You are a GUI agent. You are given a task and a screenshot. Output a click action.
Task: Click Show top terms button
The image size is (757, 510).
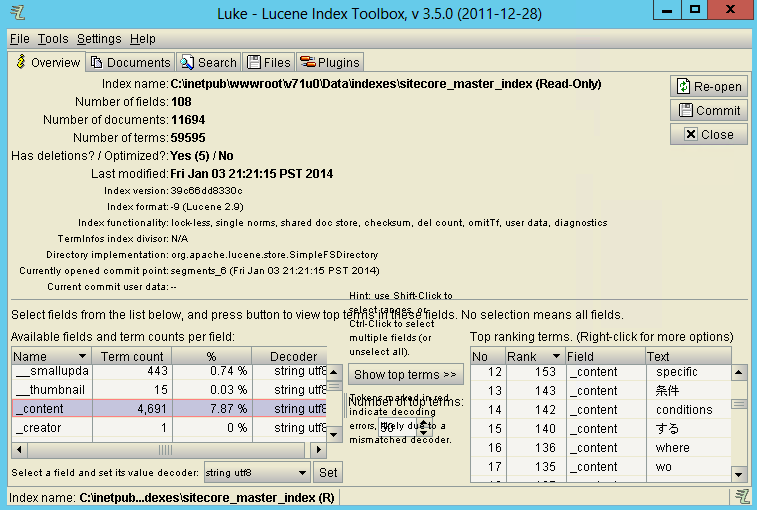click(x=405, y=375)
